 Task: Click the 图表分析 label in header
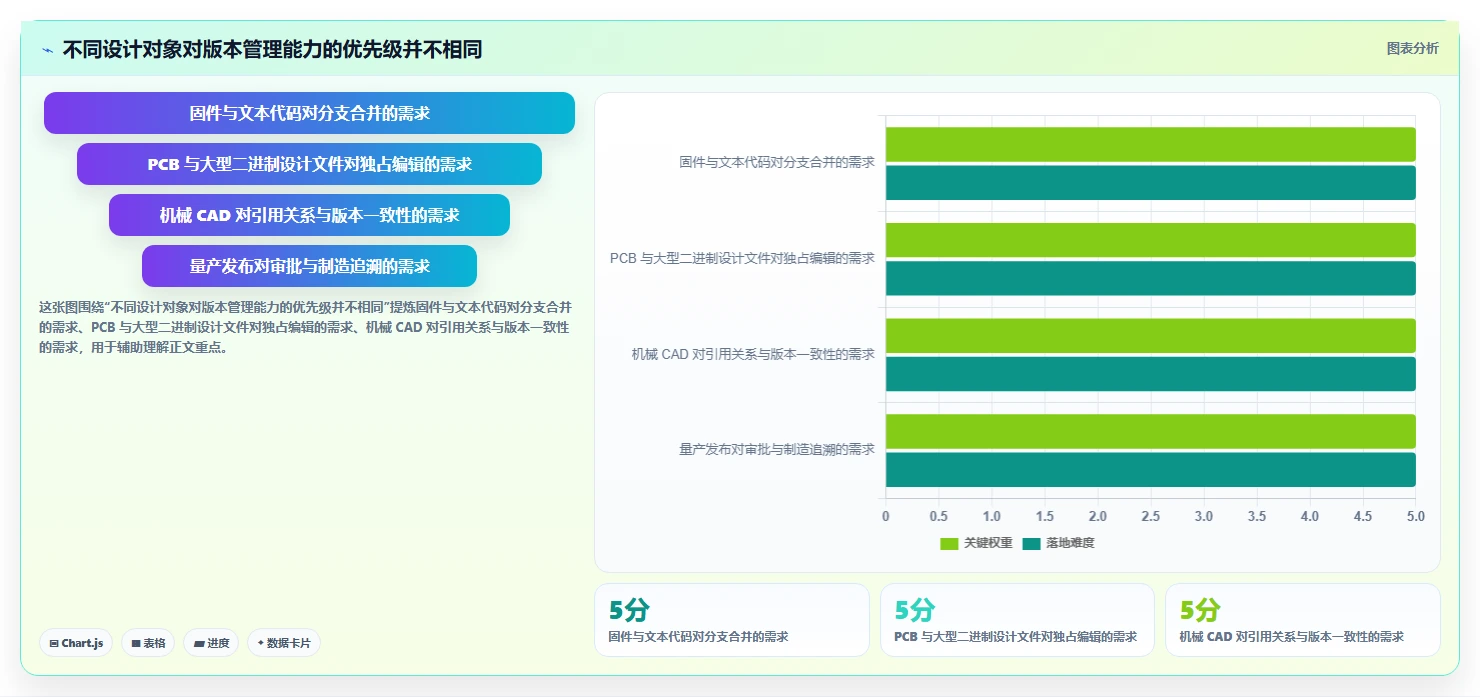pyautogui.click(x=1412, y=48)
